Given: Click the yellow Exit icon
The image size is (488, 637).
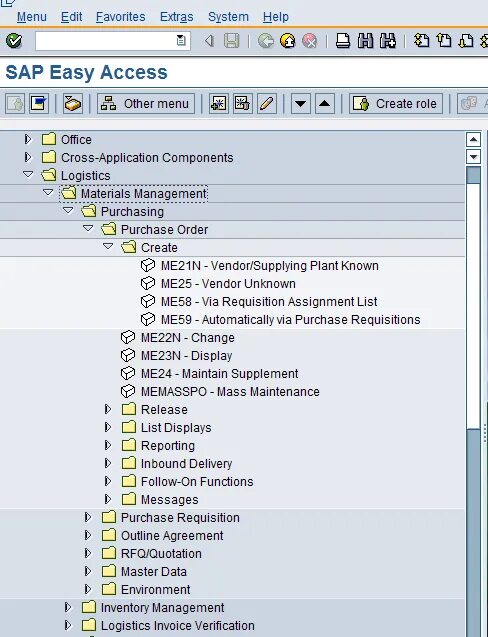Looking at the screenshot, I should click(288, 41).
